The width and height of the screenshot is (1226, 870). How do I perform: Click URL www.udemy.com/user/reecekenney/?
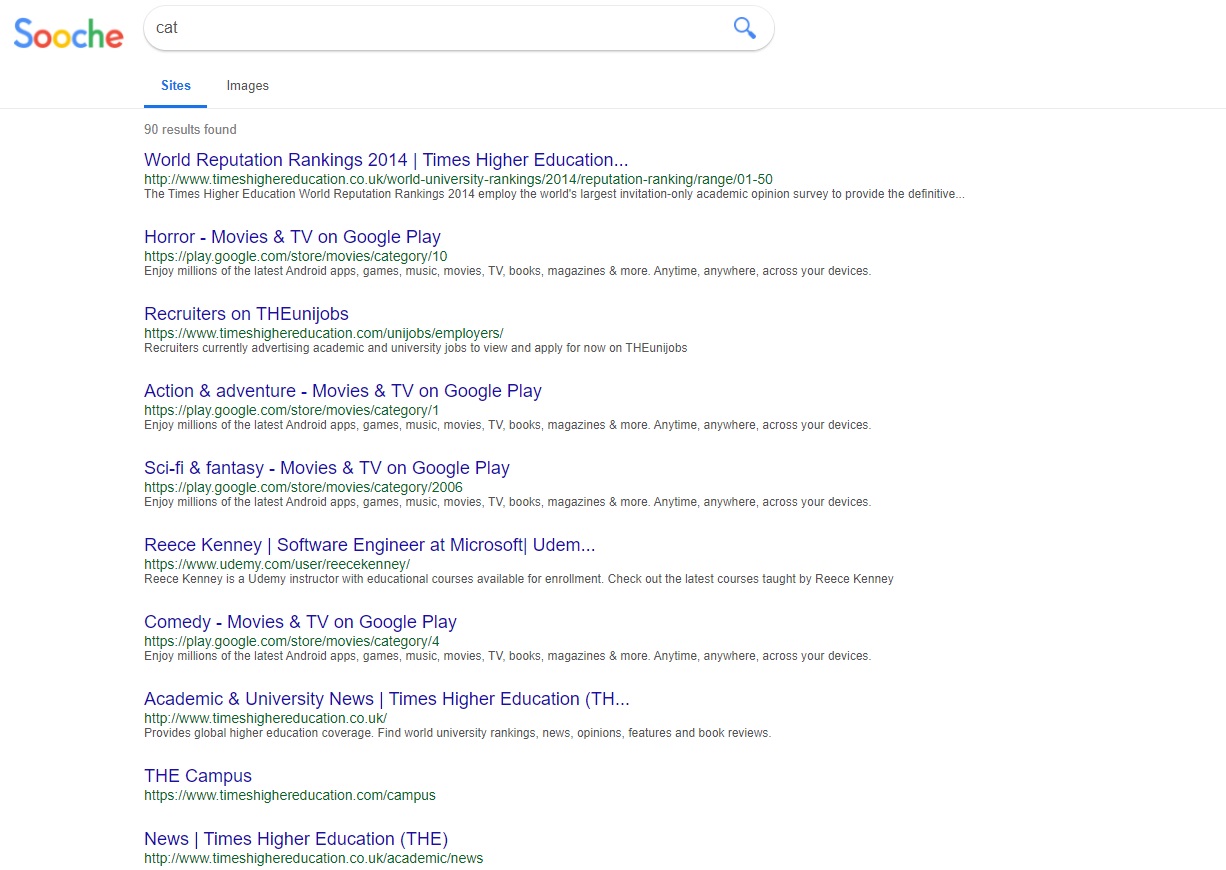pos(277,564)
